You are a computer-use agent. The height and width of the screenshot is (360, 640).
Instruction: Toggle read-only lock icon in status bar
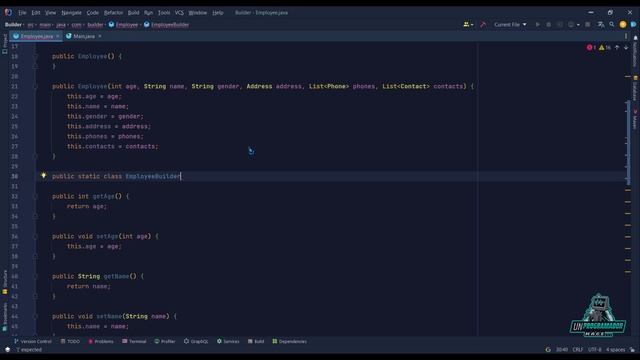pos(632,350)
